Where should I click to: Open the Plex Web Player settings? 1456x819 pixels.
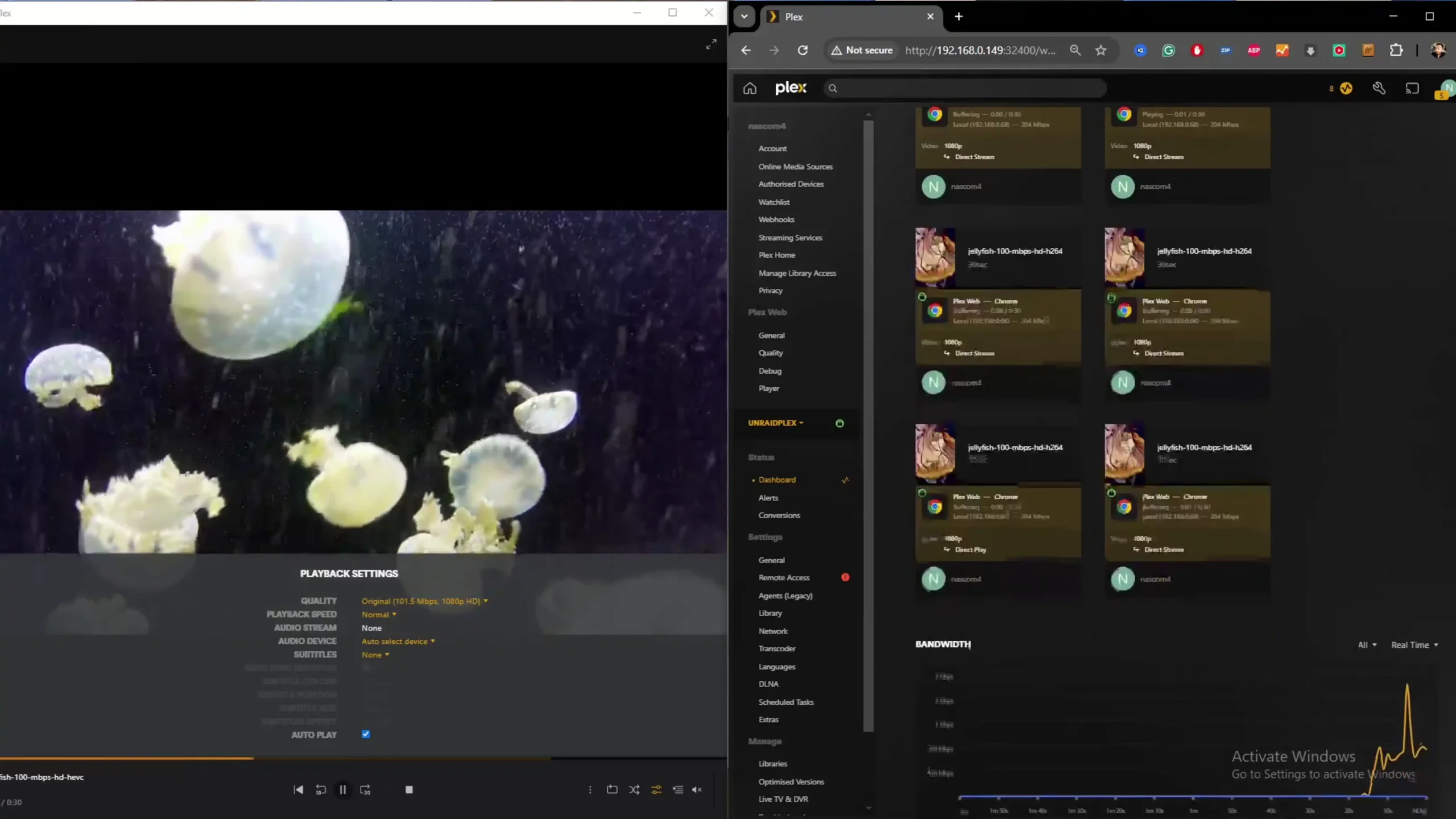tap(768, 388)
